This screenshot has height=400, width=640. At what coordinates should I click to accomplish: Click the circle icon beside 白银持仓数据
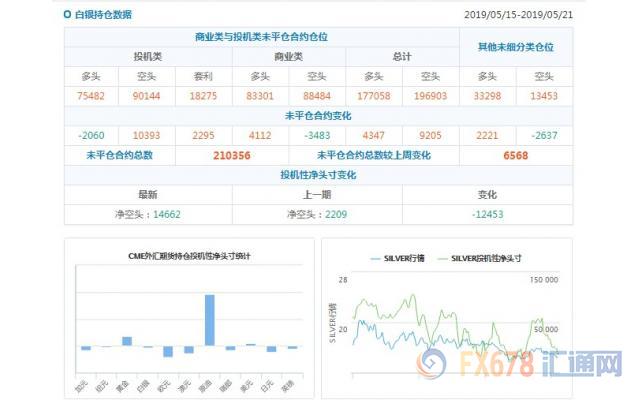pyautogui.click(x=67, y=15)
